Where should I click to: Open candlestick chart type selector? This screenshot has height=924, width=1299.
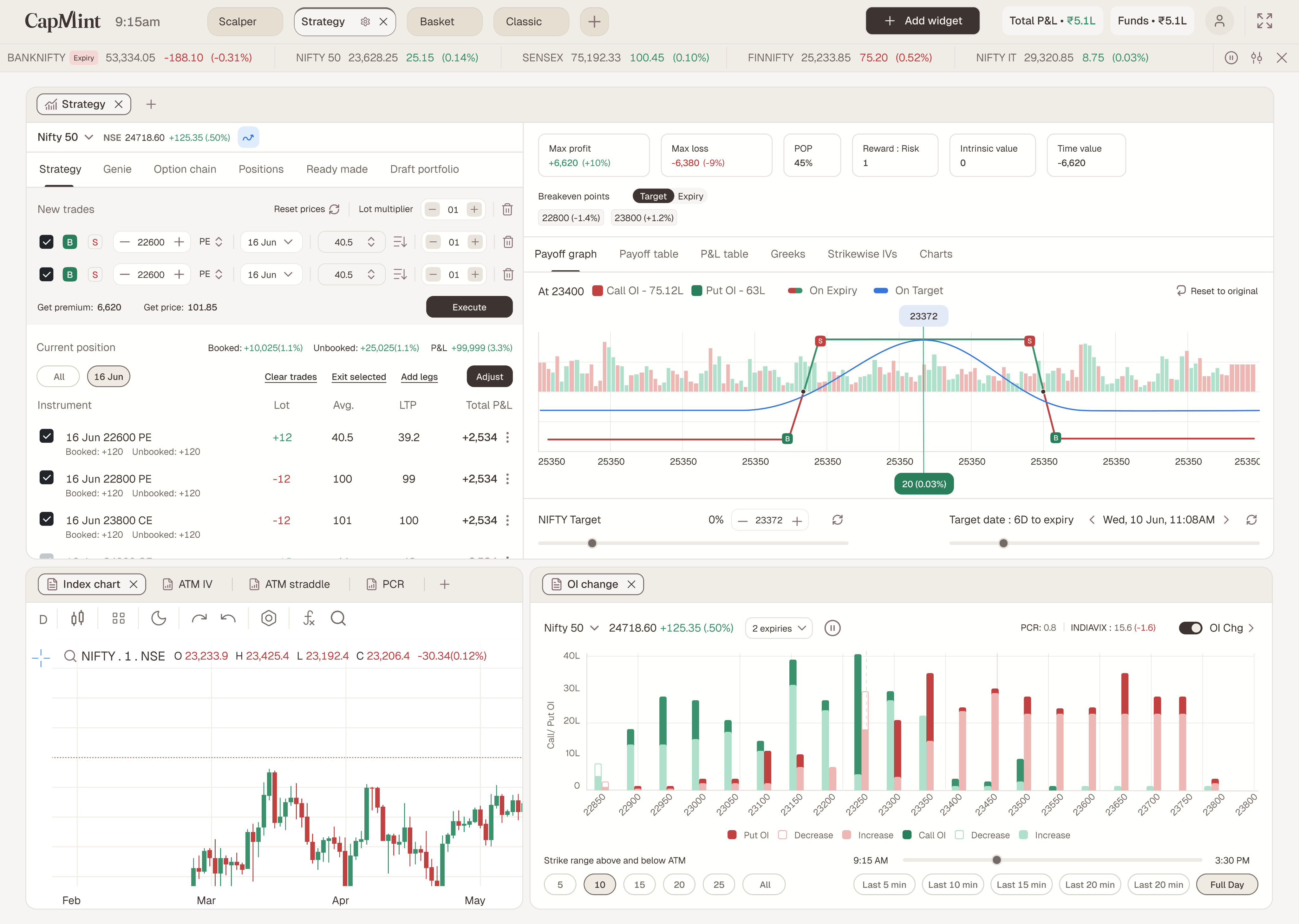(77, 619)
